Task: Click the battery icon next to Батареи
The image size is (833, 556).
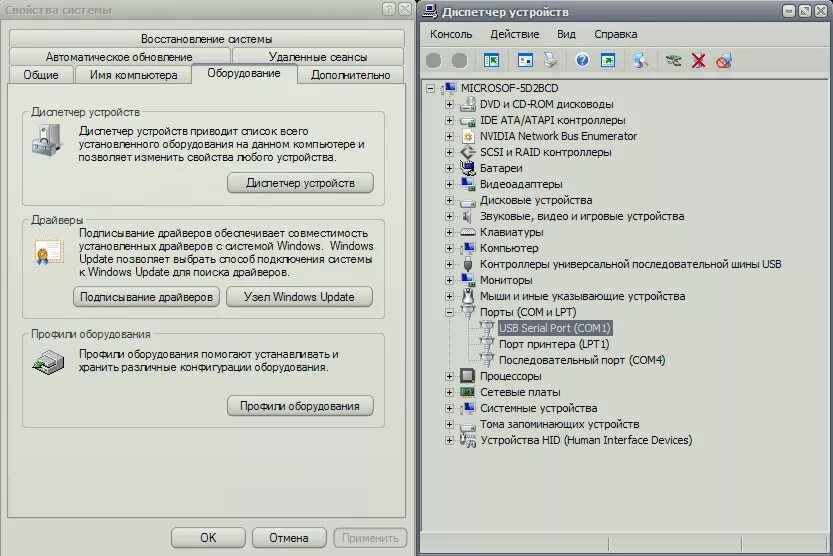Action: 468,168
